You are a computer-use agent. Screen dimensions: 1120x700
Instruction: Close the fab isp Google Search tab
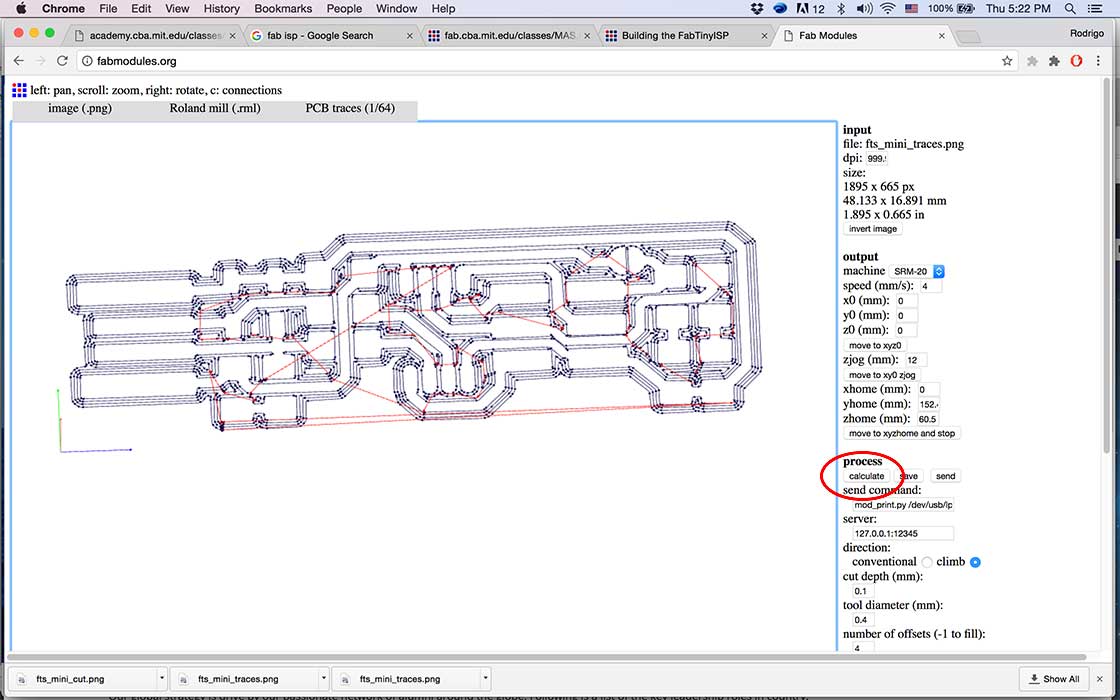[410, 36]
